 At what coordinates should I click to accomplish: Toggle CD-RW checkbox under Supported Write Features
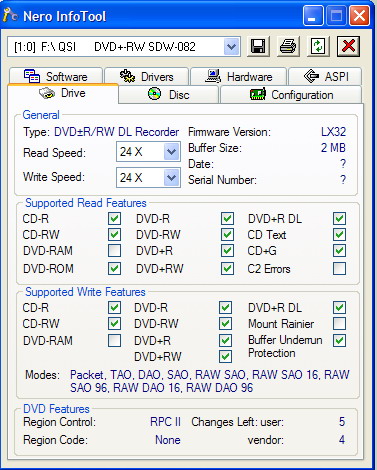click(114, 323)
